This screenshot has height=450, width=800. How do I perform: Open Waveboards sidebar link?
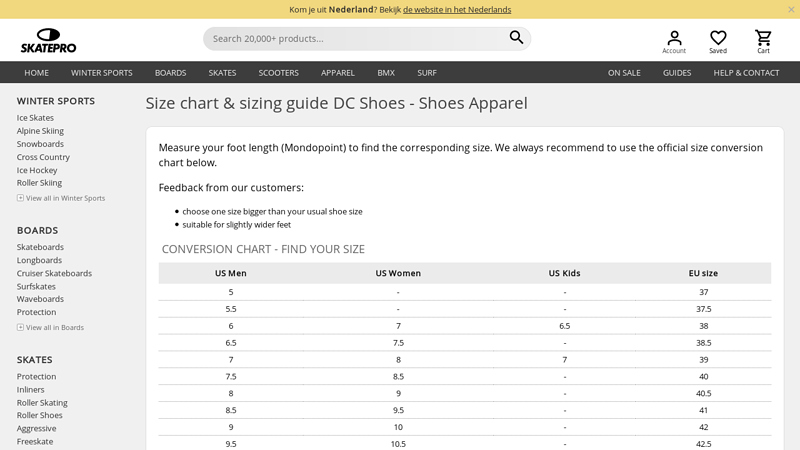pos(40,299)
